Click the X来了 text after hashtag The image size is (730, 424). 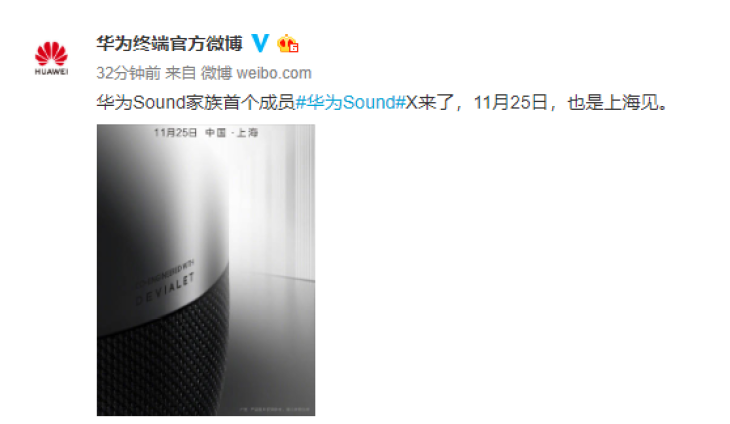(429, 102)
